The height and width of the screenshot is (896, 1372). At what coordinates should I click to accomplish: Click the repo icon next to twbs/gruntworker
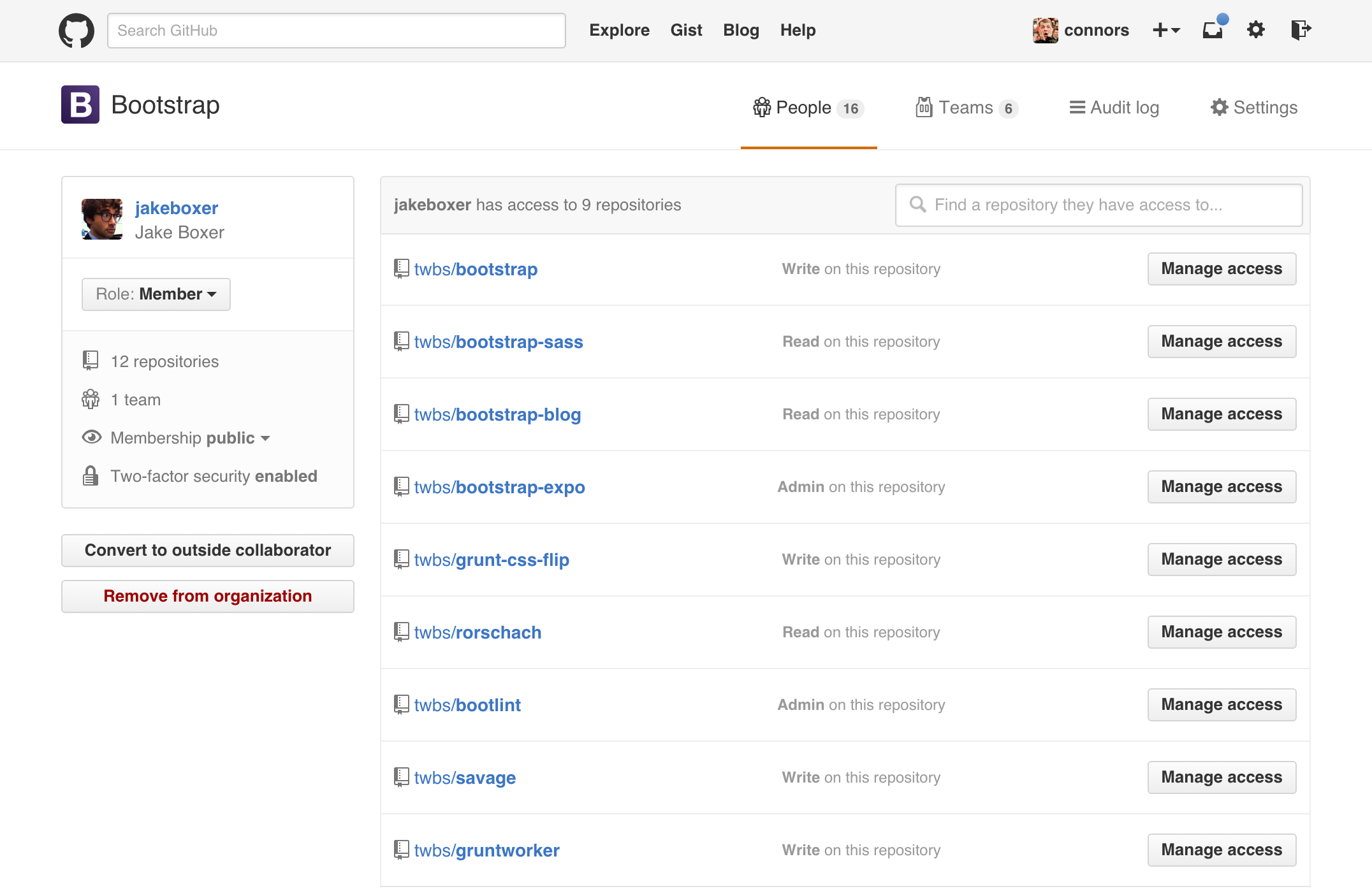pos(401,849)
